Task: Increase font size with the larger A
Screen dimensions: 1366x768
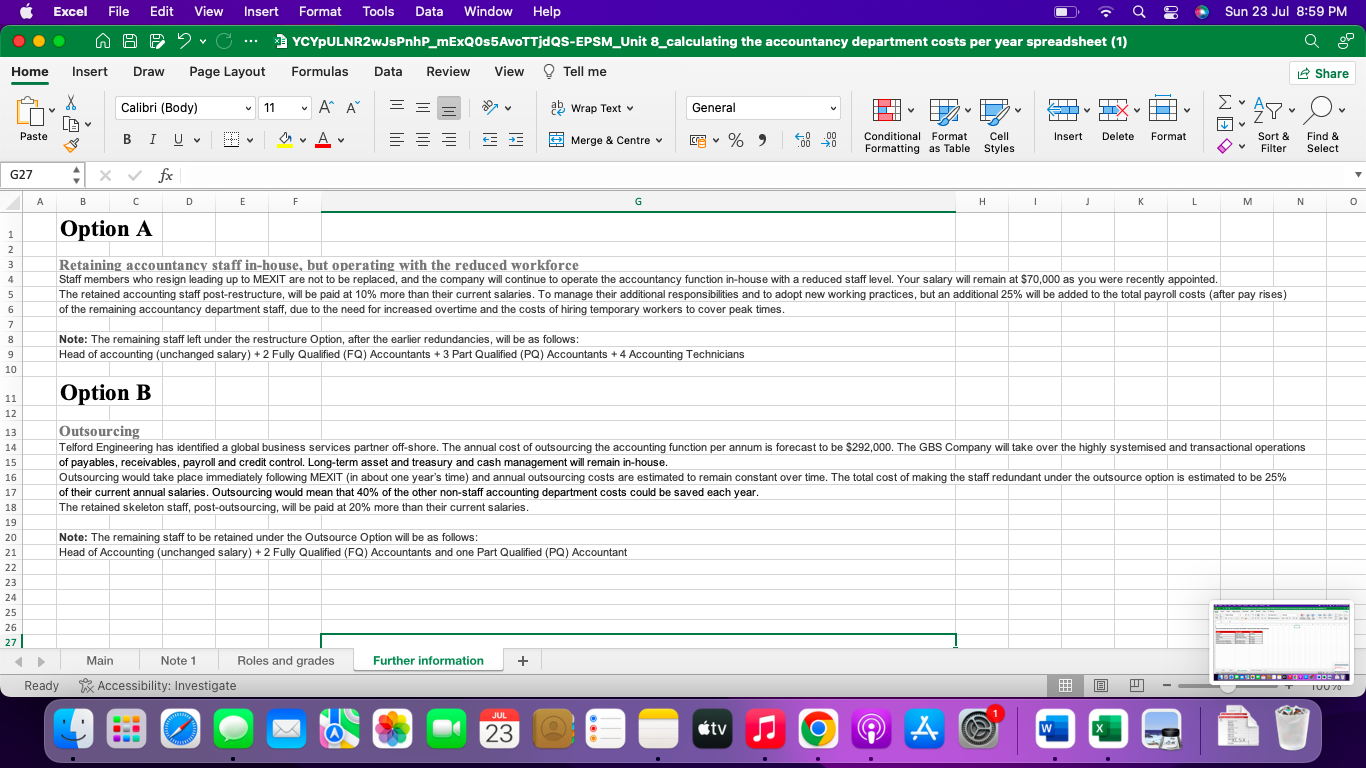Action: [x=327, y=108]
